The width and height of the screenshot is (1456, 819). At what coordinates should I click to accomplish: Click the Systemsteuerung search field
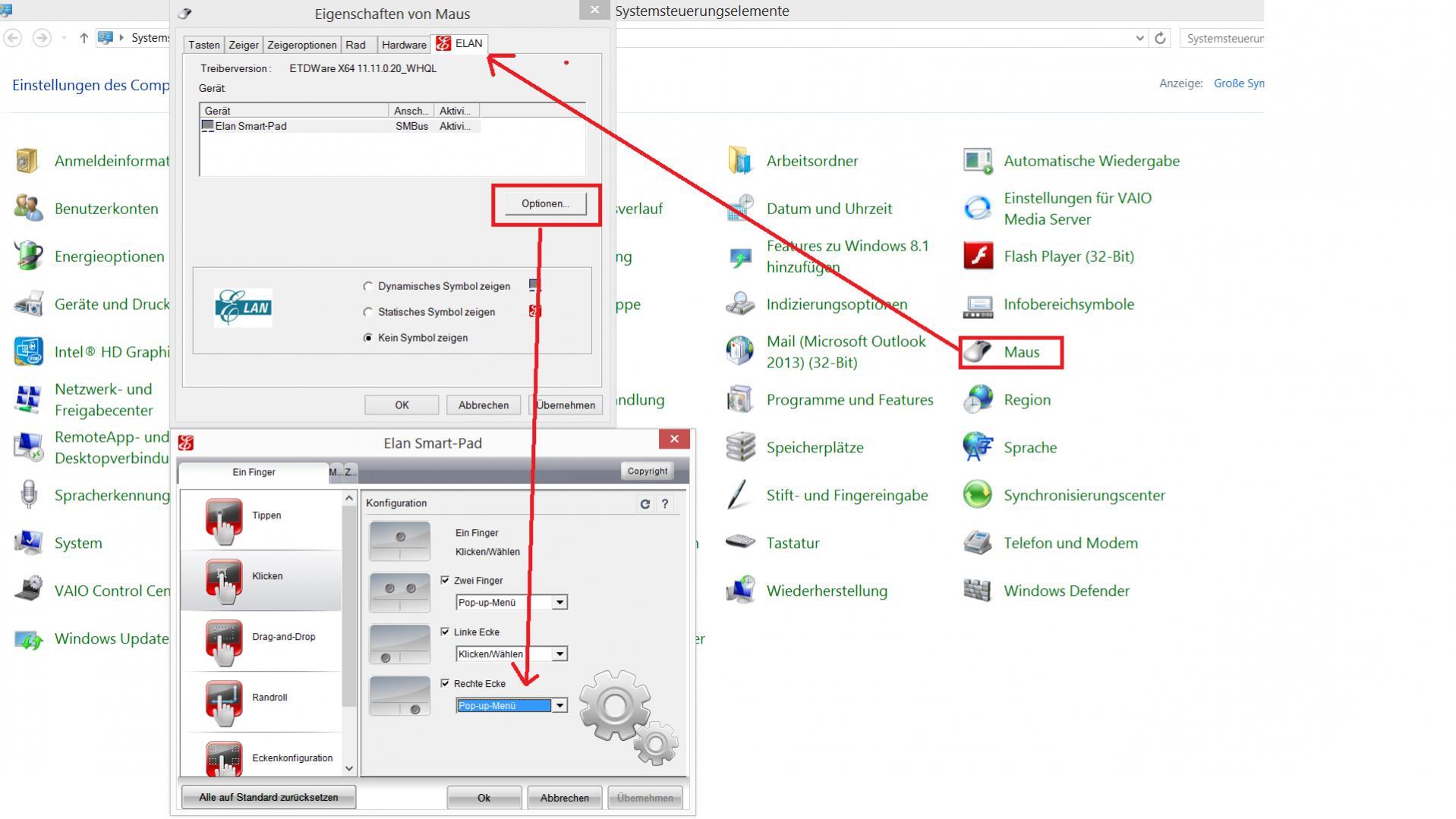pyautogui.click(x=1222, y=38)
